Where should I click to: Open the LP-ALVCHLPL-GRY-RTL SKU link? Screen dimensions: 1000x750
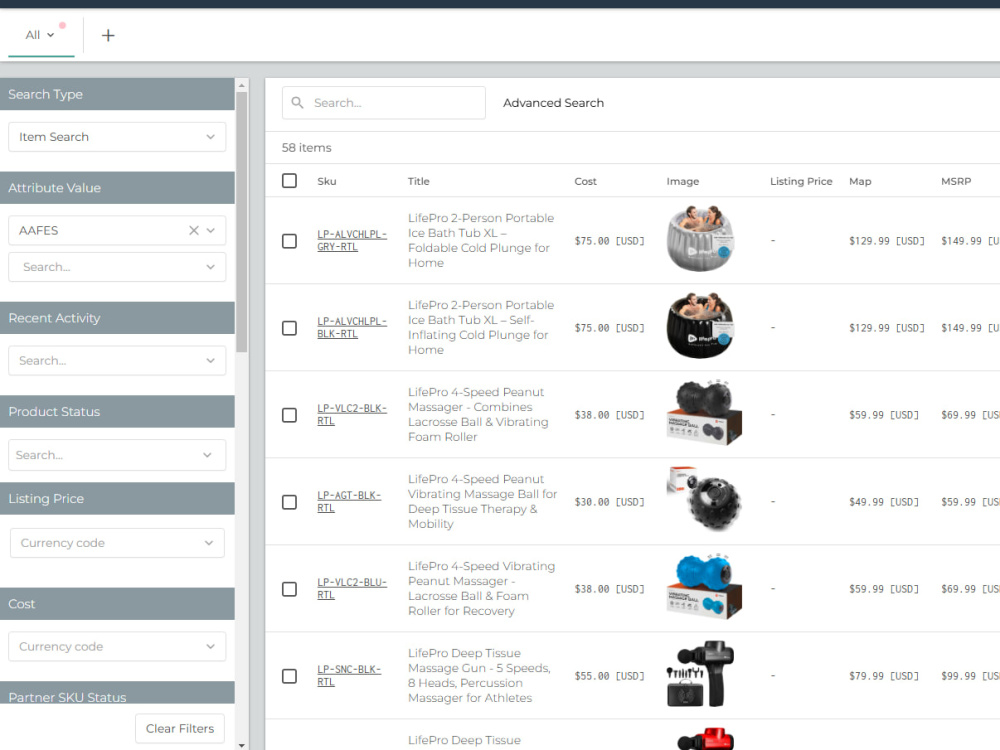[352, 240]
